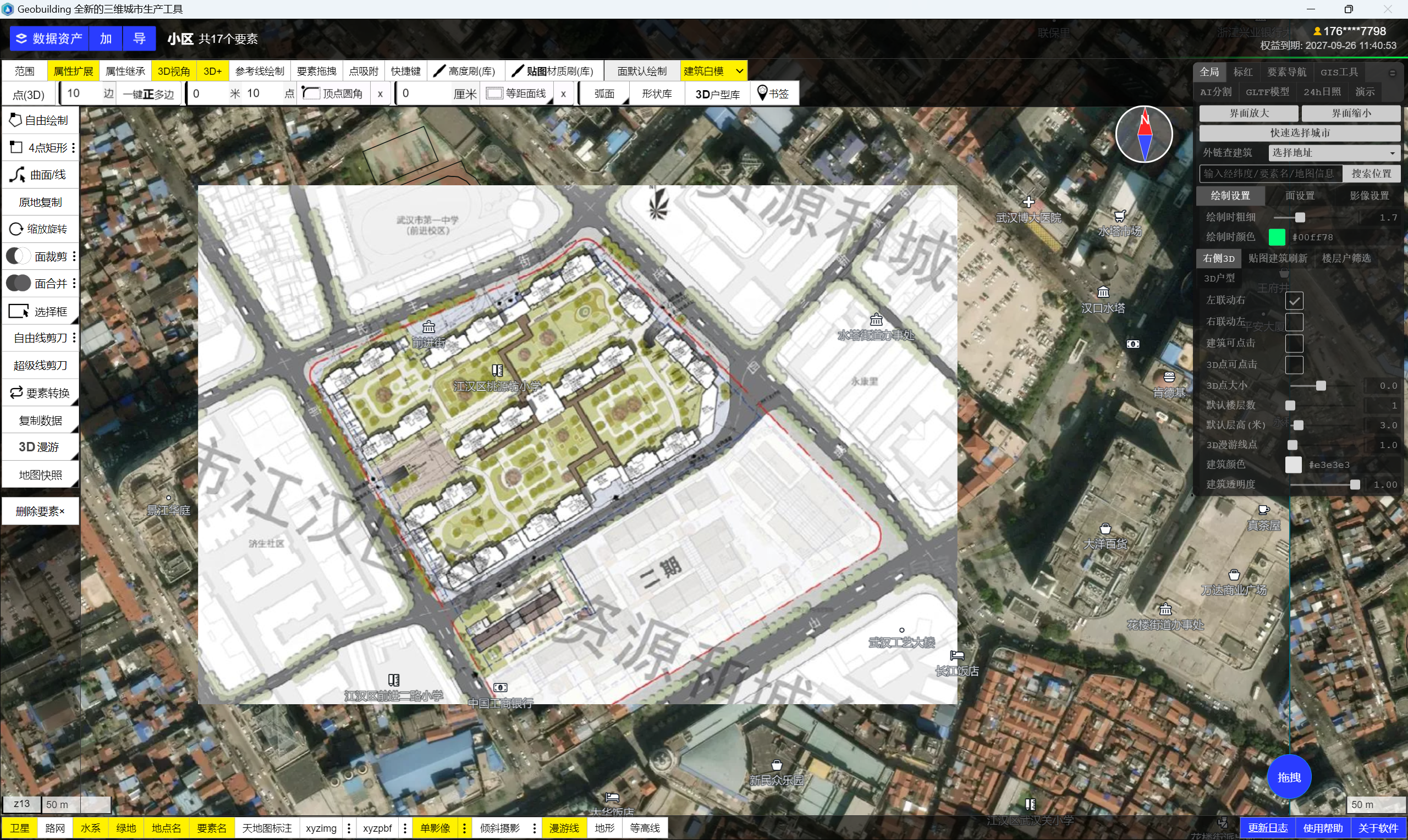Clear the 顶点圆角 value with x

(x=380, y=94)
